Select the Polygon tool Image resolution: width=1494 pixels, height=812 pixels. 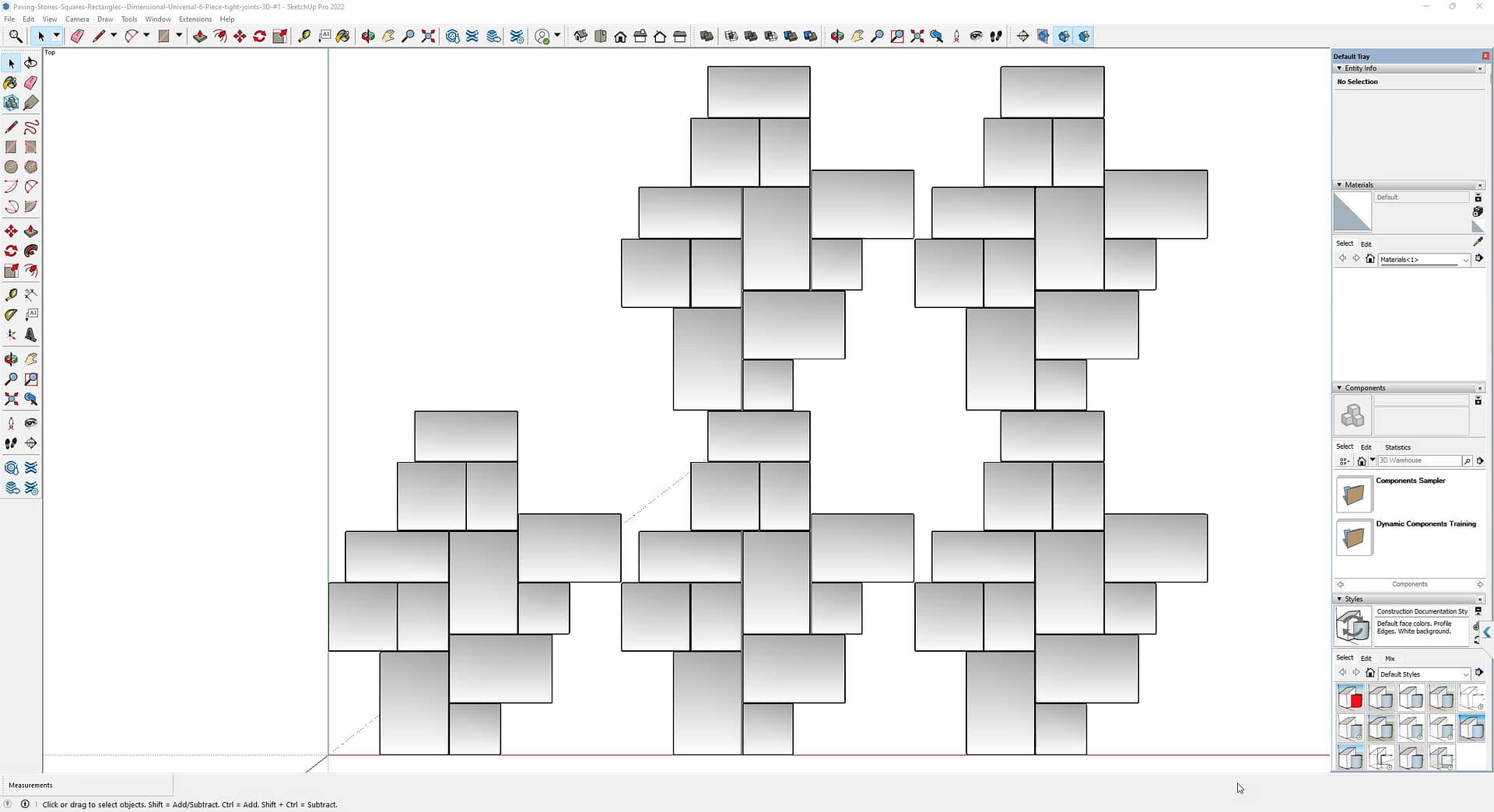click(x=31, y=167)
